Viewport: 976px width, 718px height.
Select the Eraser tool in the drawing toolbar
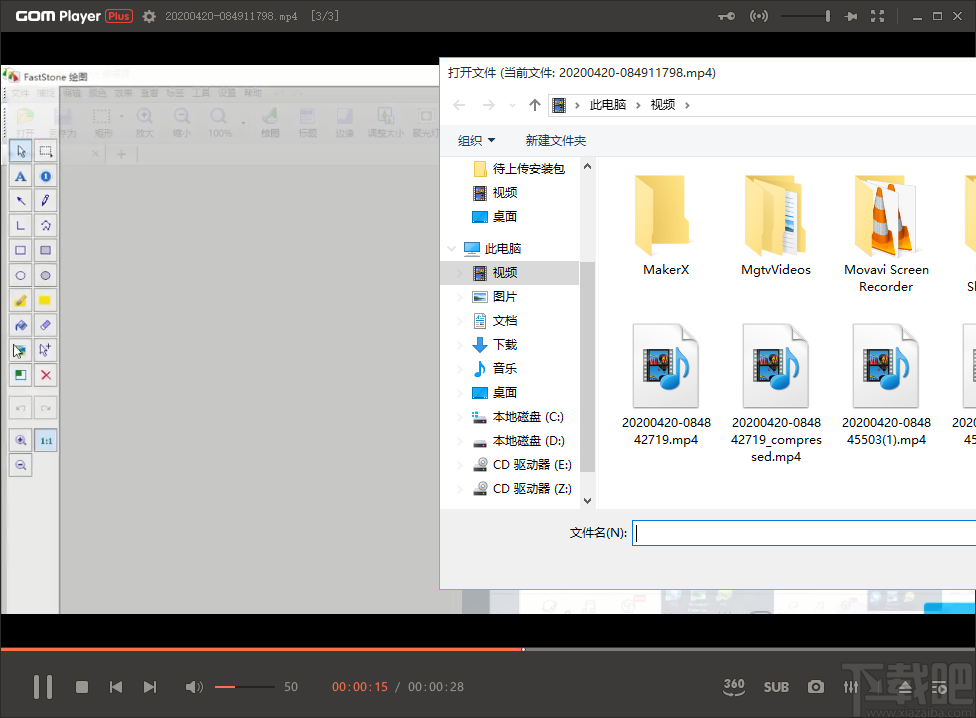pos(45,324)
